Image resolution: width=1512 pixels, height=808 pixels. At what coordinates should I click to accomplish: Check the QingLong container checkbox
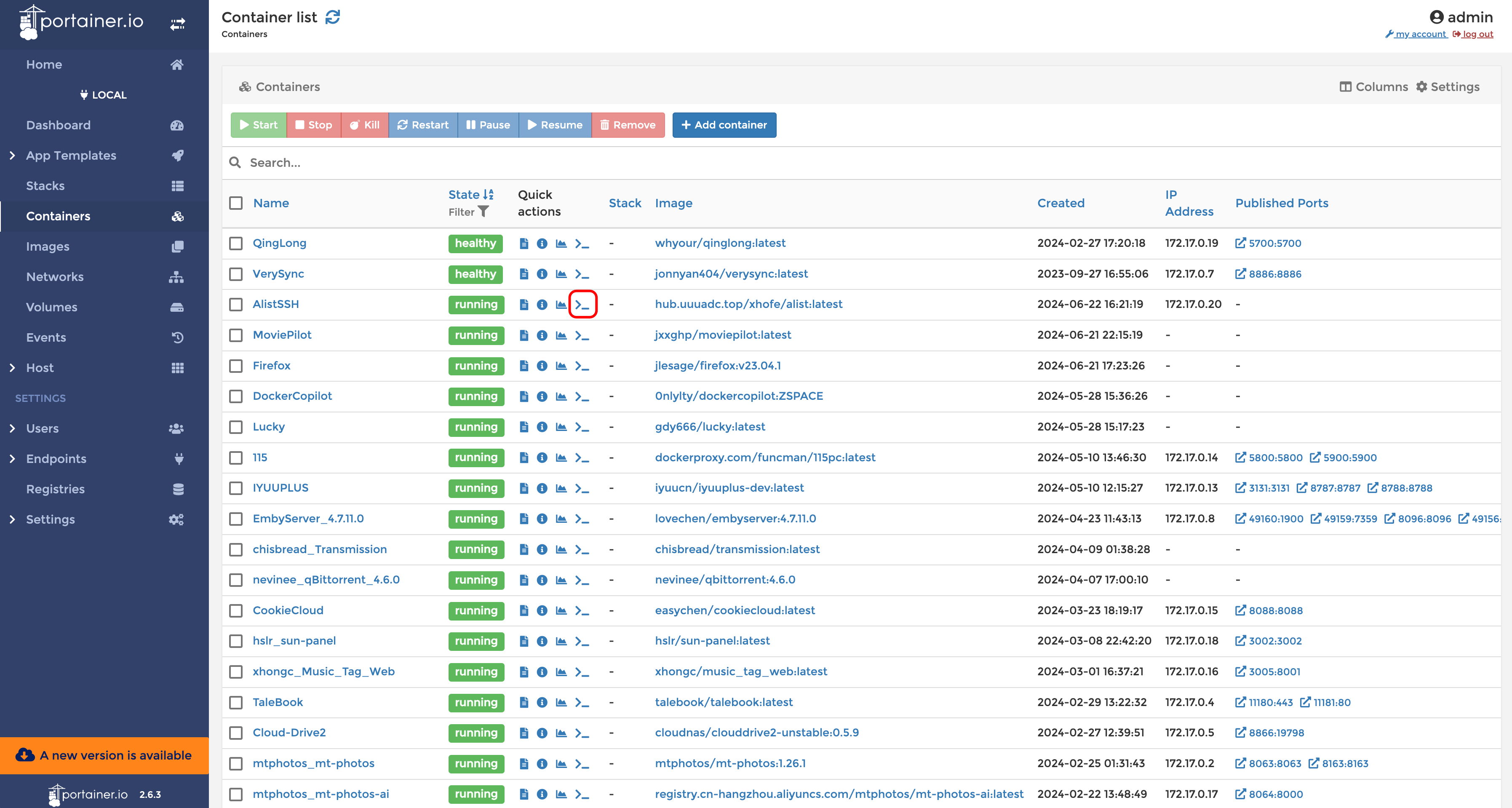click(x=236, y=243)
